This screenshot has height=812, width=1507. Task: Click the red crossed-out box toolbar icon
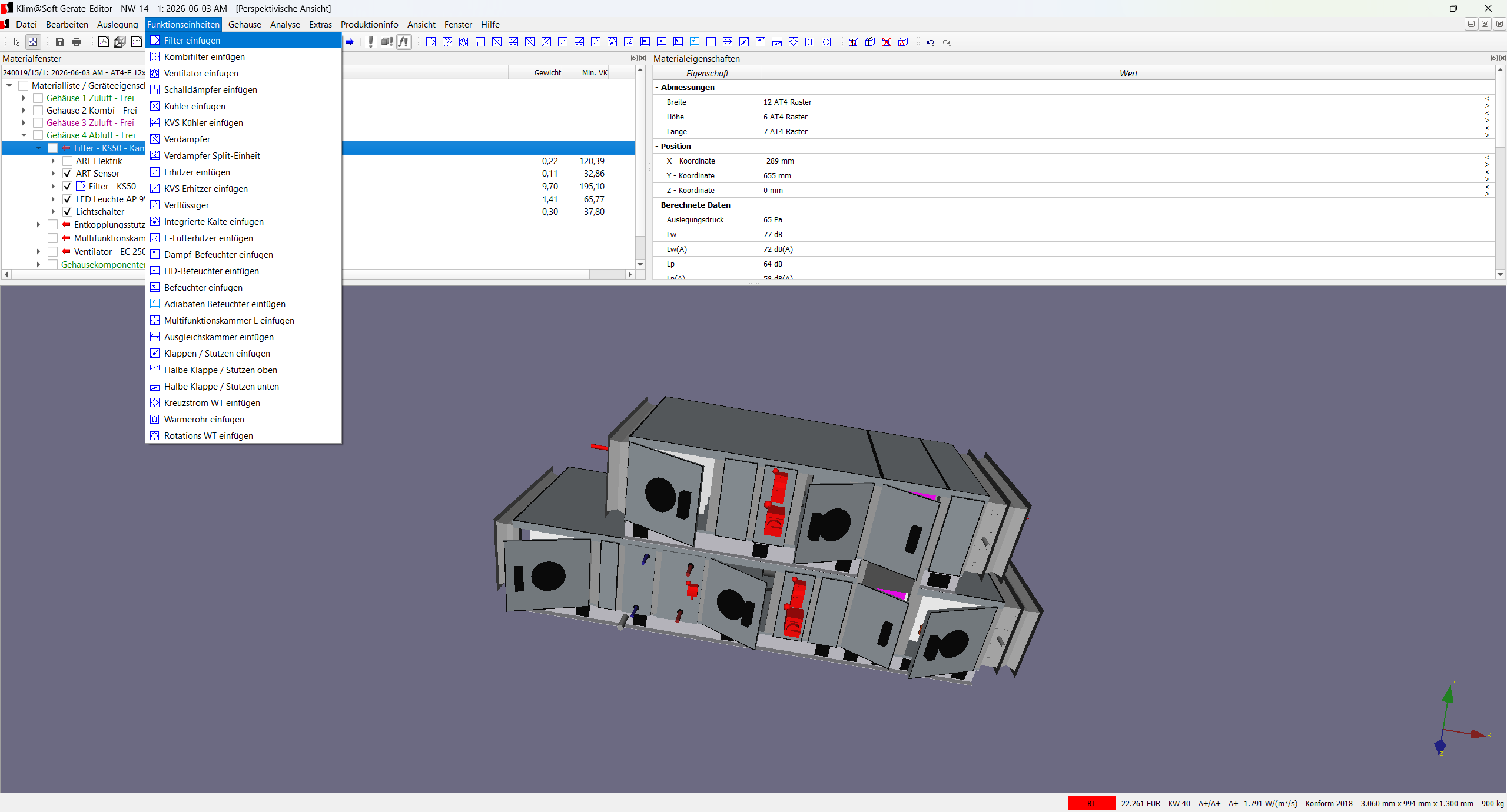(x=887, y=42)
